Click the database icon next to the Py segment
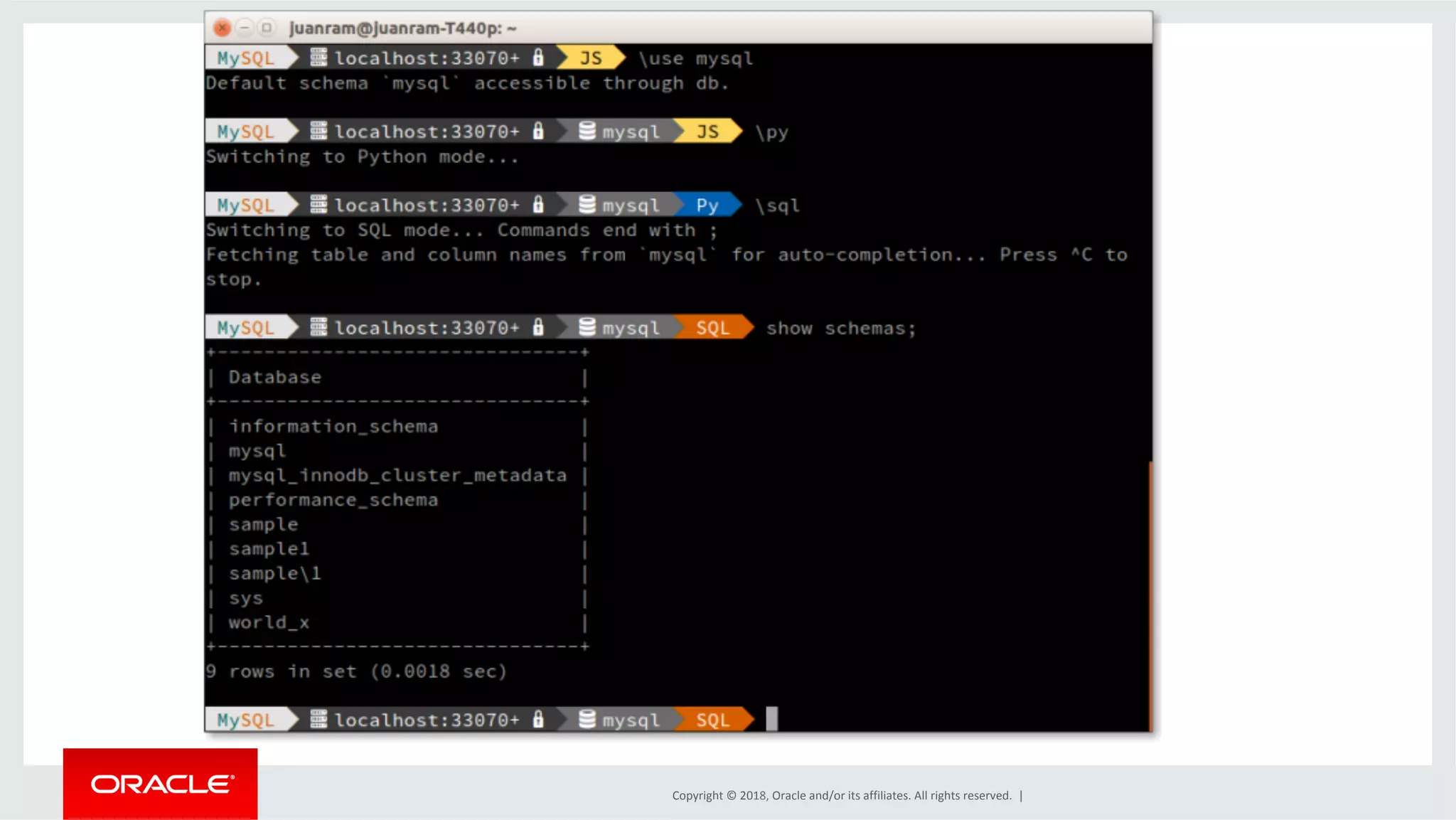 pos(587,205)
